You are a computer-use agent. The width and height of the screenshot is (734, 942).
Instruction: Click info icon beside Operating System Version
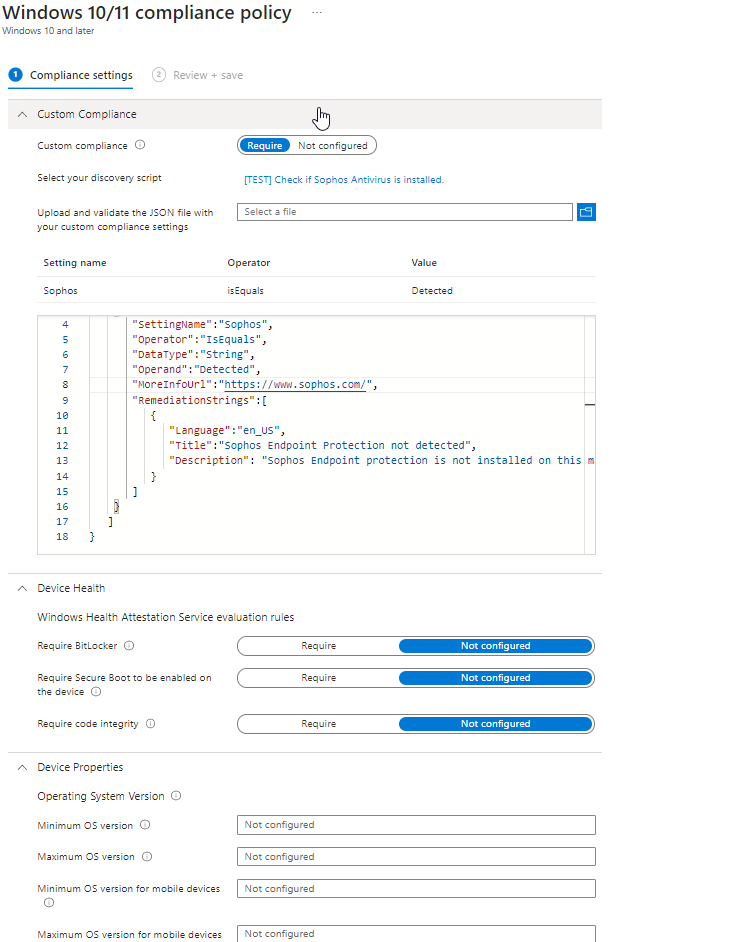tap(176, 795)
